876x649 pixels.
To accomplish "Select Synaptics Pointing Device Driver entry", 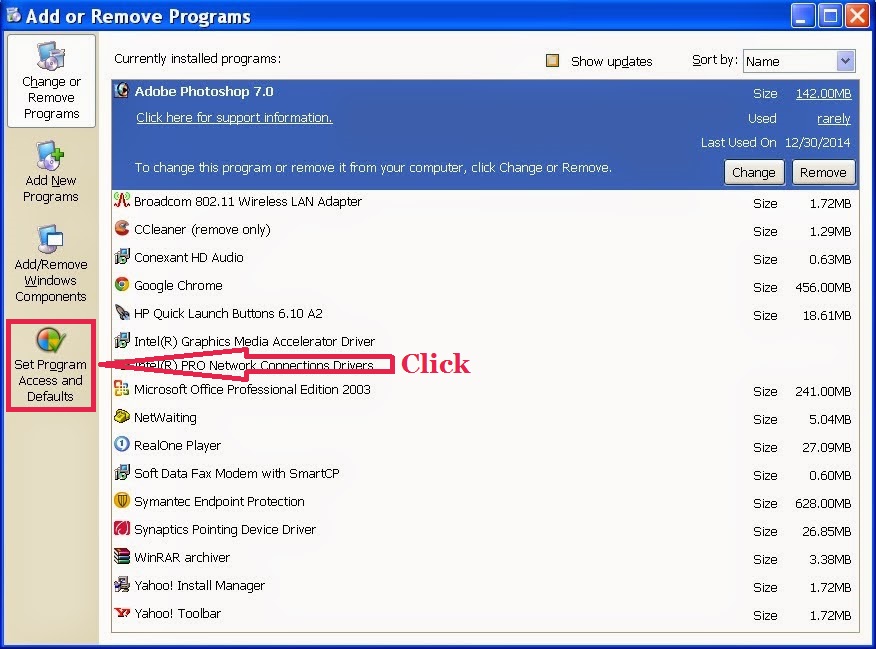I will (x=485, y=530).
